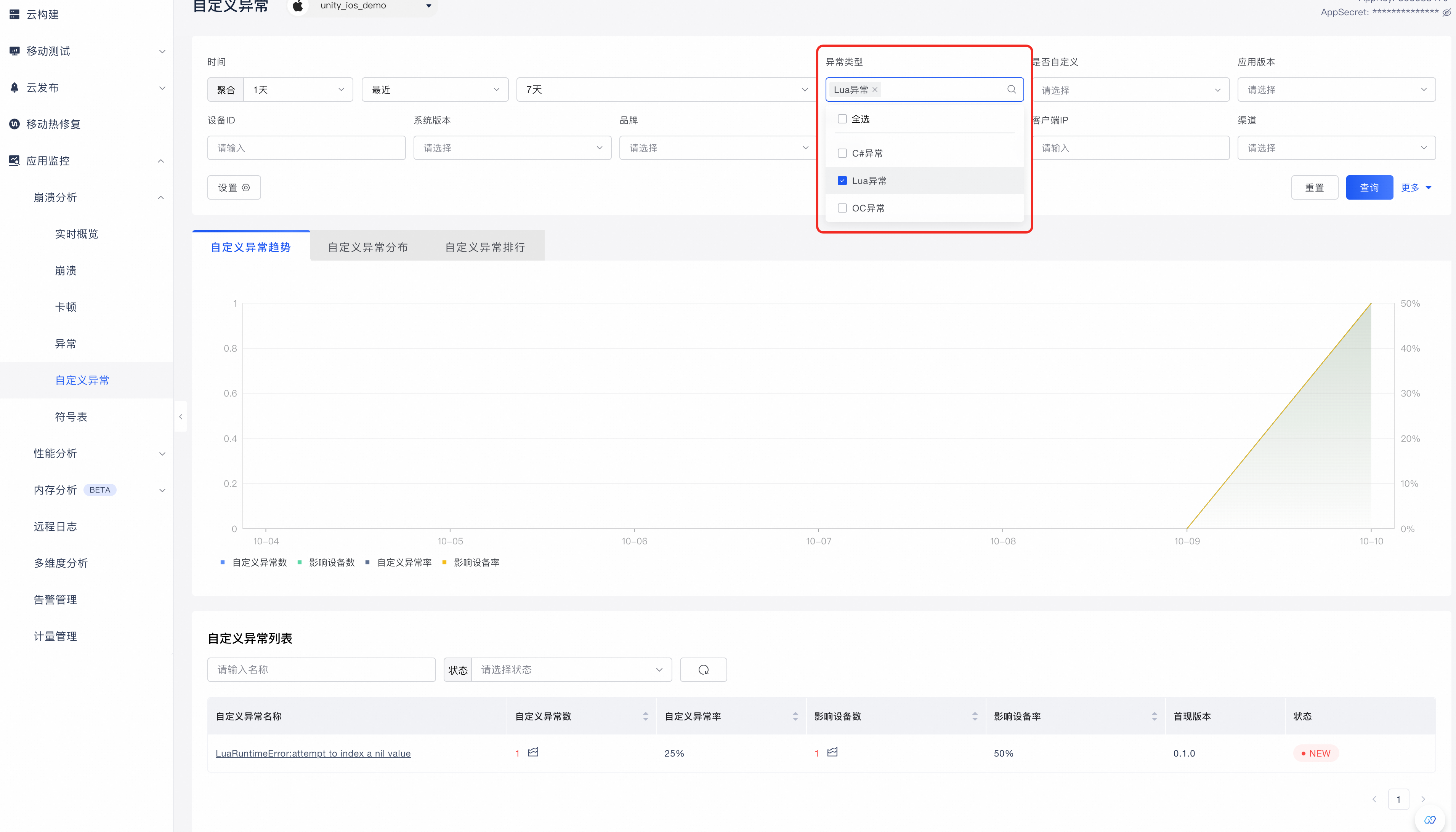Switch to 自定义异常分布 tab
The image size is (1456, 832).
pos(367,247)
